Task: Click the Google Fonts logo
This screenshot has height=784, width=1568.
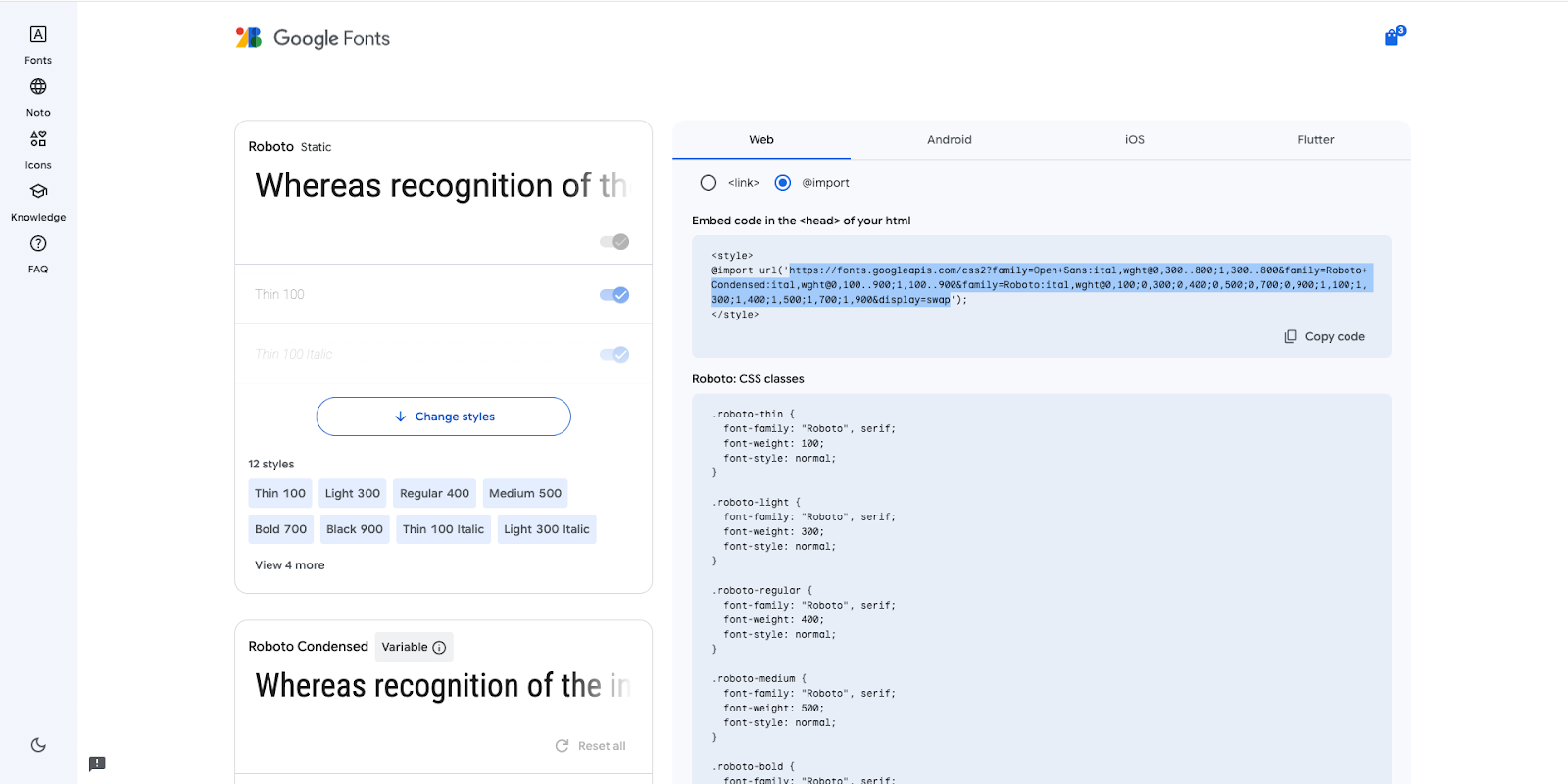Action: [x=314, y=38]
